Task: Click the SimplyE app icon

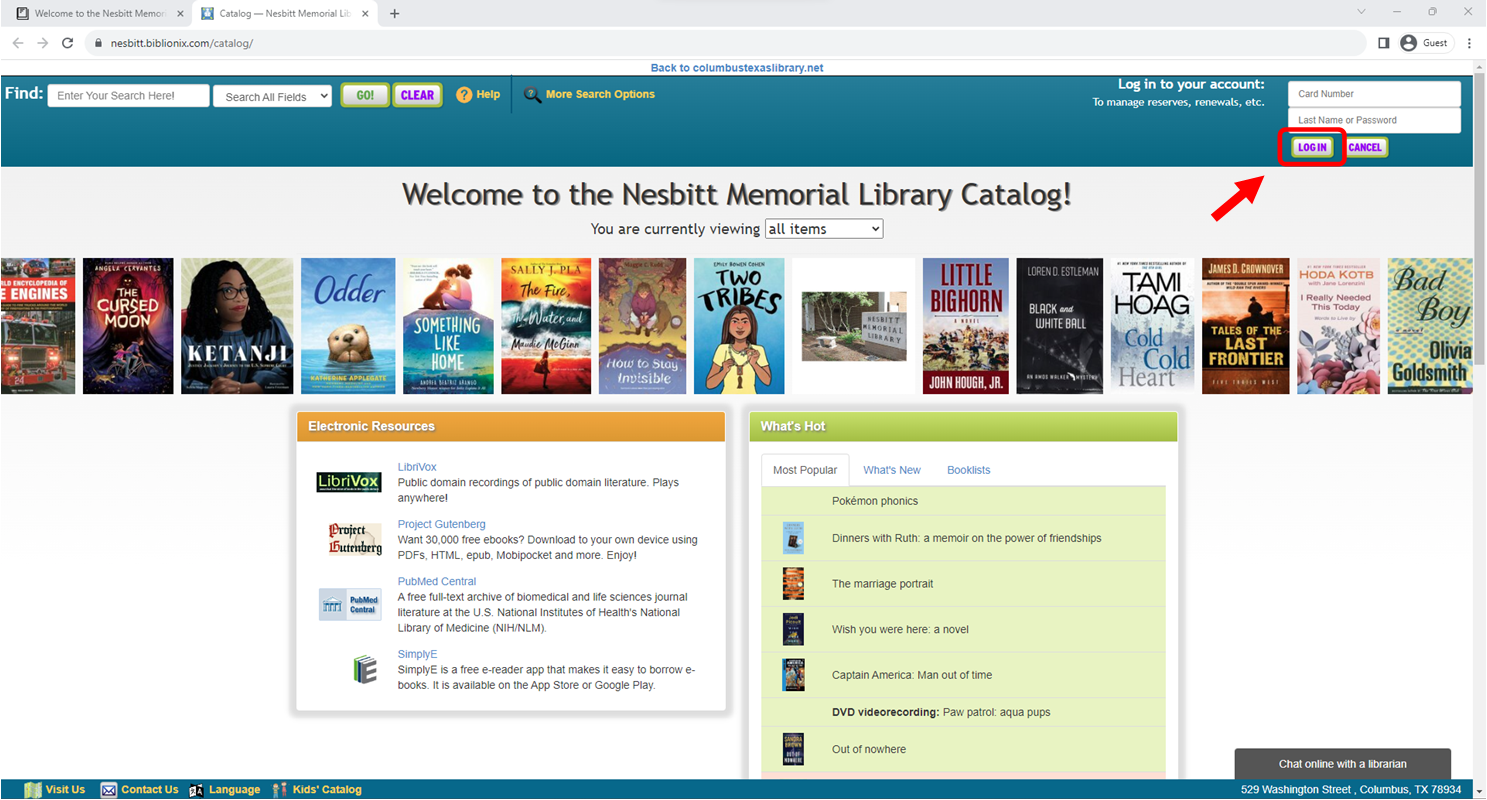Action: [x=365, y=669]
